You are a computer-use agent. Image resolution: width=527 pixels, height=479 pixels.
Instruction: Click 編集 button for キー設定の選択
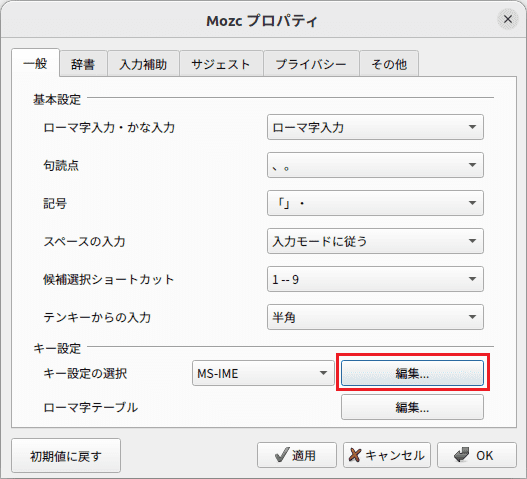pyautogui.click(x=412, y=373)
